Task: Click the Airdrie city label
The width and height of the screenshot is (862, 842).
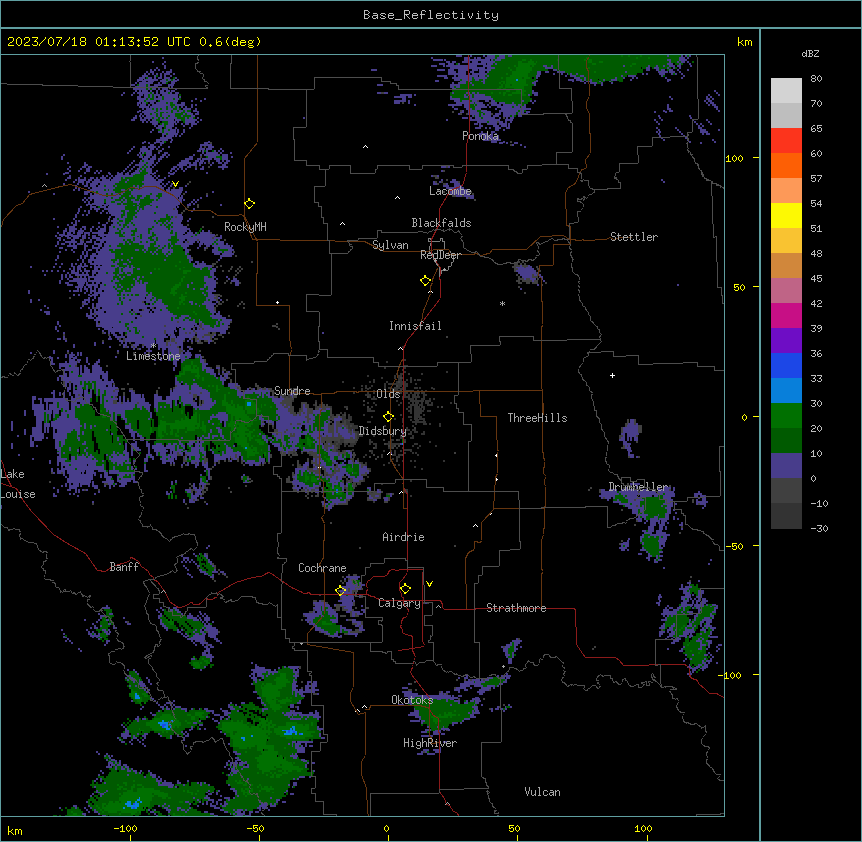Action: pyautogui.click(x=403, y=537)
